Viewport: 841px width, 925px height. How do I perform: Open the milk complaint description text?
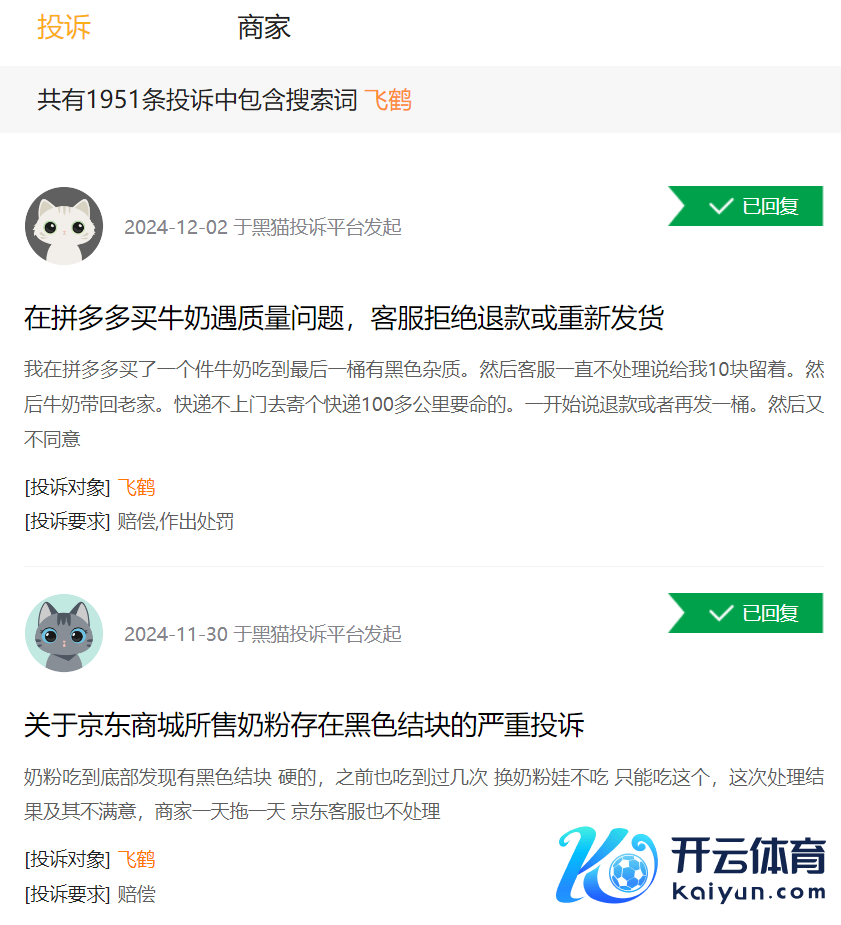click(x=424, y=404)
